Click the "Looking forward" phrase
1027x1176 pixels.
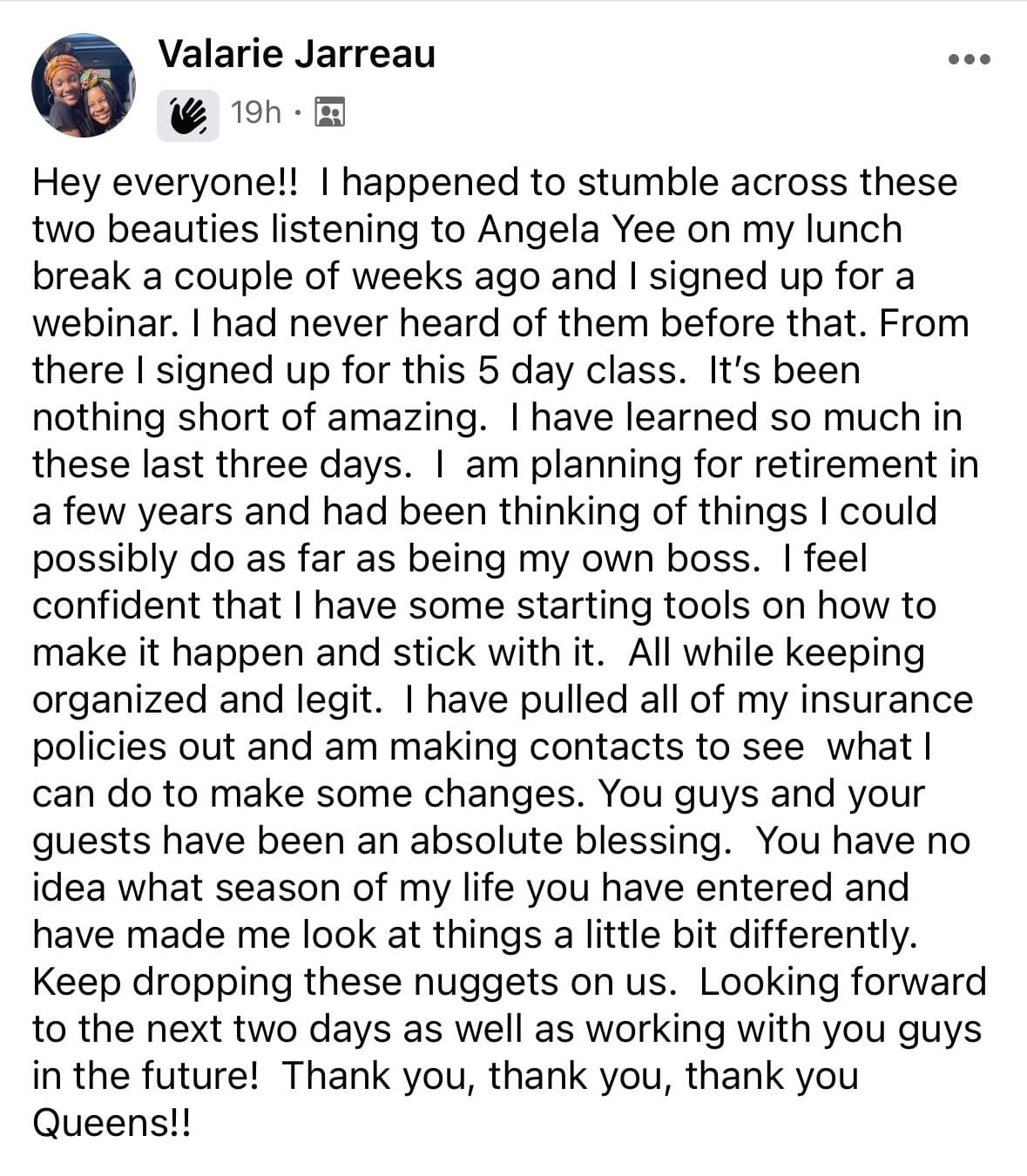tap(842, 982)
